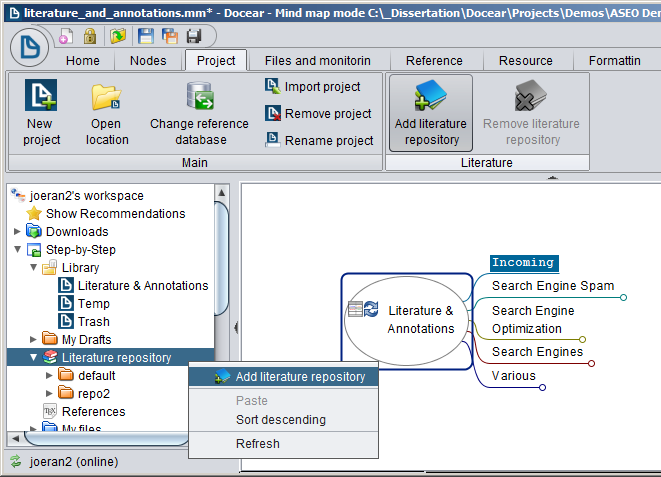Screen dimensions: 661x477
Task: Click the blue save floppy icon
Action: click(x=145, y=36)
